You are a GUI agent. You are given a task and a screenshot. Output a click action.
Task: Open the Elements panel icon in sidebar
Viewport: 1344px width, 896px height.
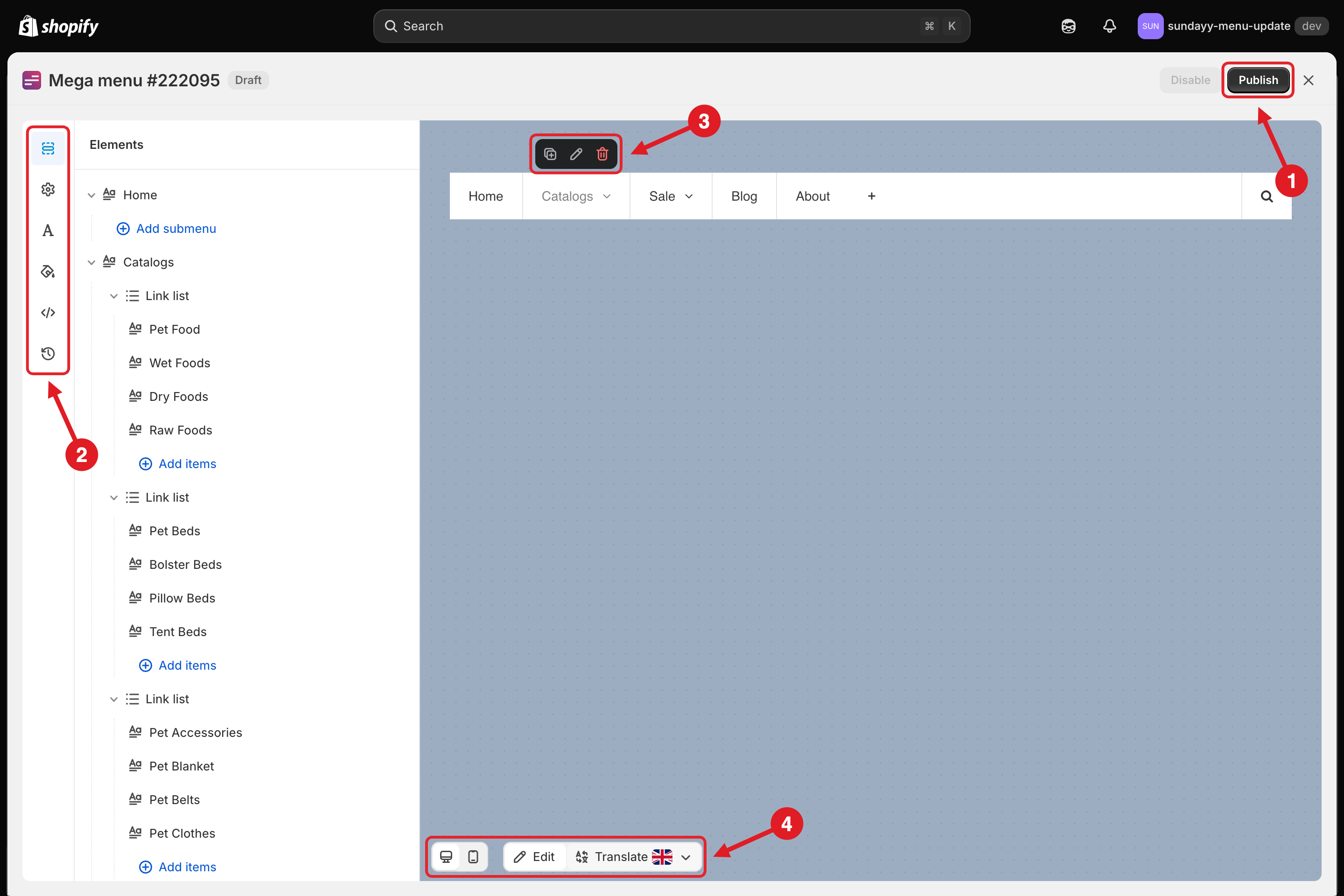48,148
